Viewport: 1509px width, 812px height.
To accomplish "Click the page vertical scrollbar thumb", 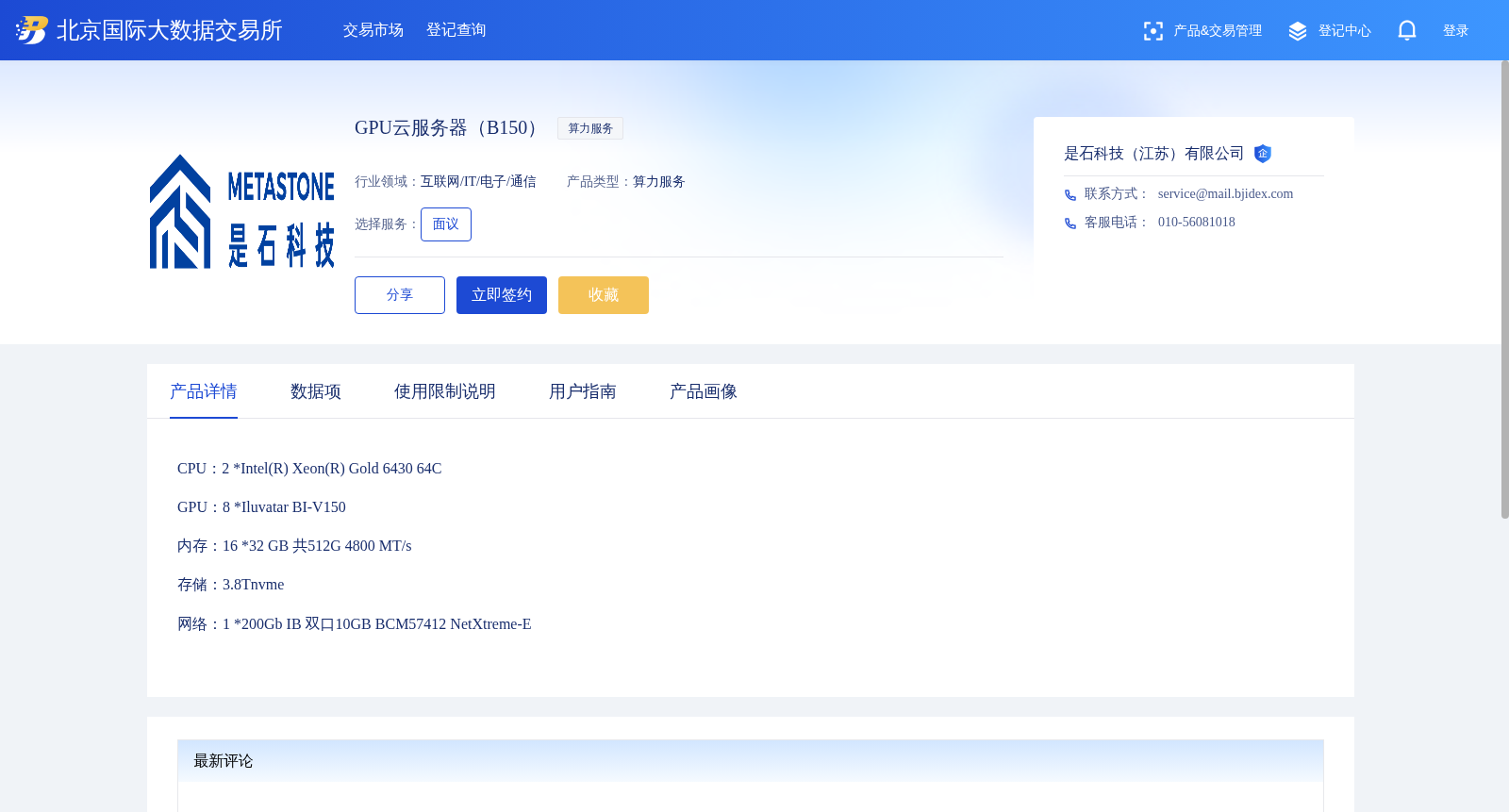I will [1504, 290].
